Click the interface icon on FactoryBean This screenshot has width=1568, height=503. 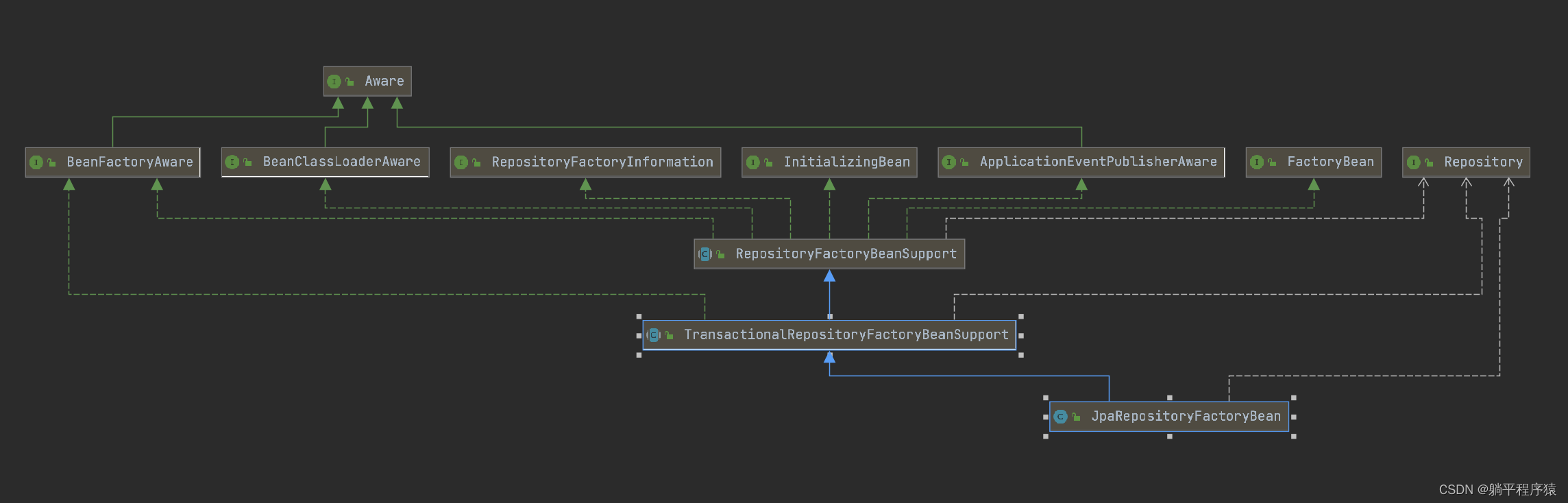point(1257,162)
